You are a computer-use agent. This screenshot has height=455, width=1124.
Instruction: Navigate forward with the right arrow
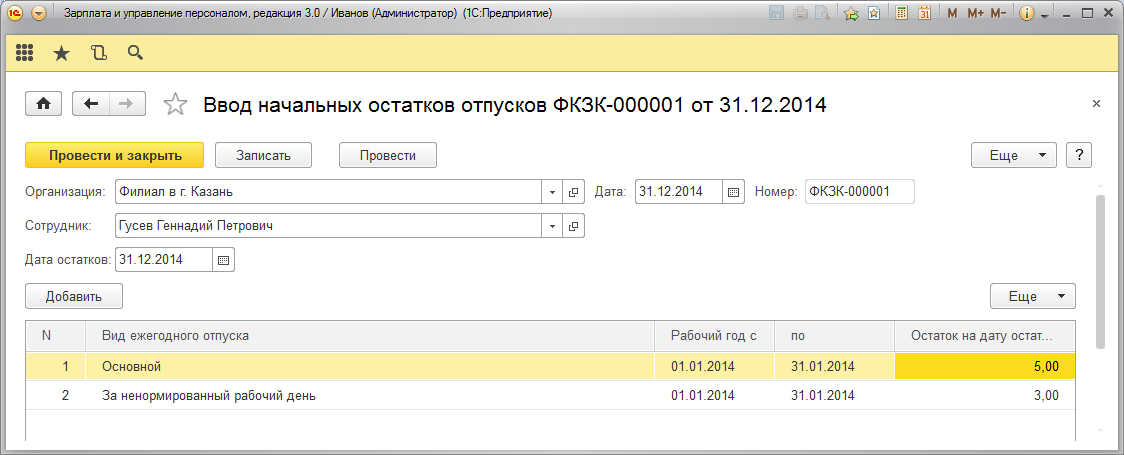point(127,104)
